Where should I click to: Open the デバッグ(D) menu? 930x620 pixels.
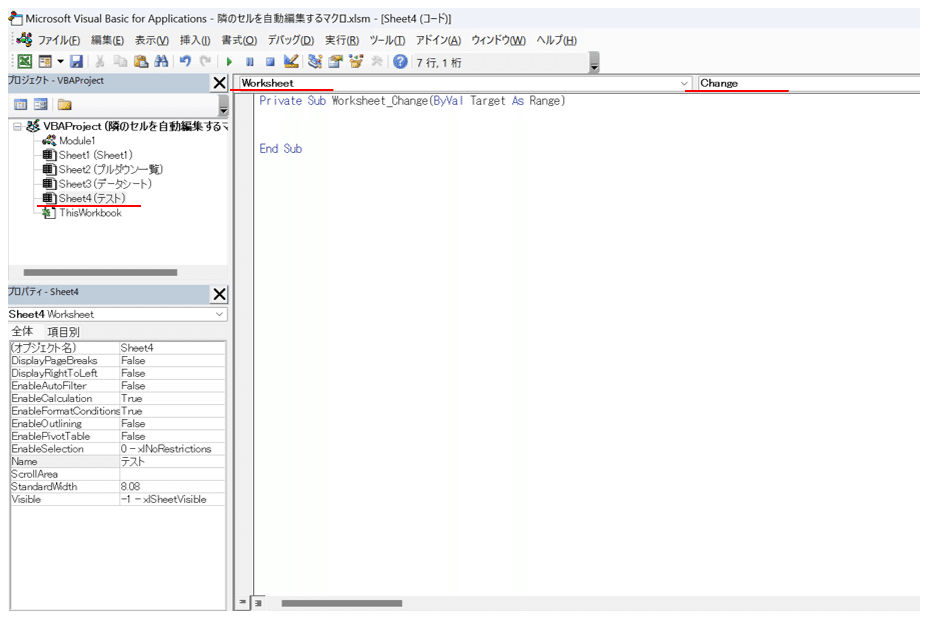[291, 40]
